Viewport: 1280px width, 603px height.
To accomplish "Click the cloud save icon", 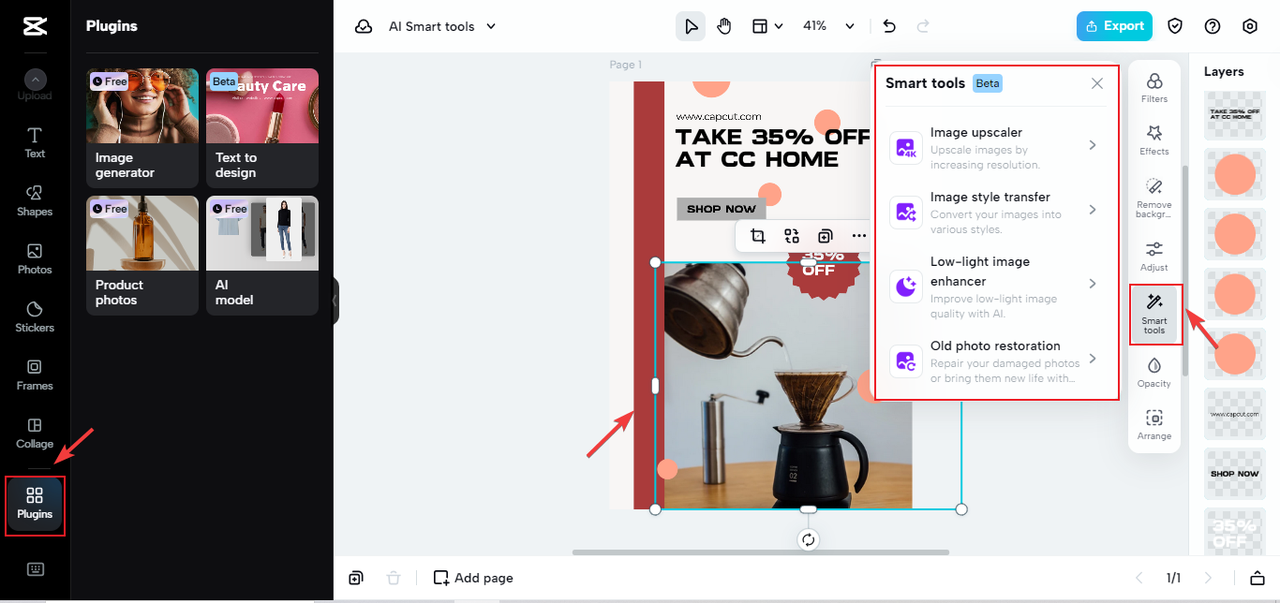I will tap(364, 27).
